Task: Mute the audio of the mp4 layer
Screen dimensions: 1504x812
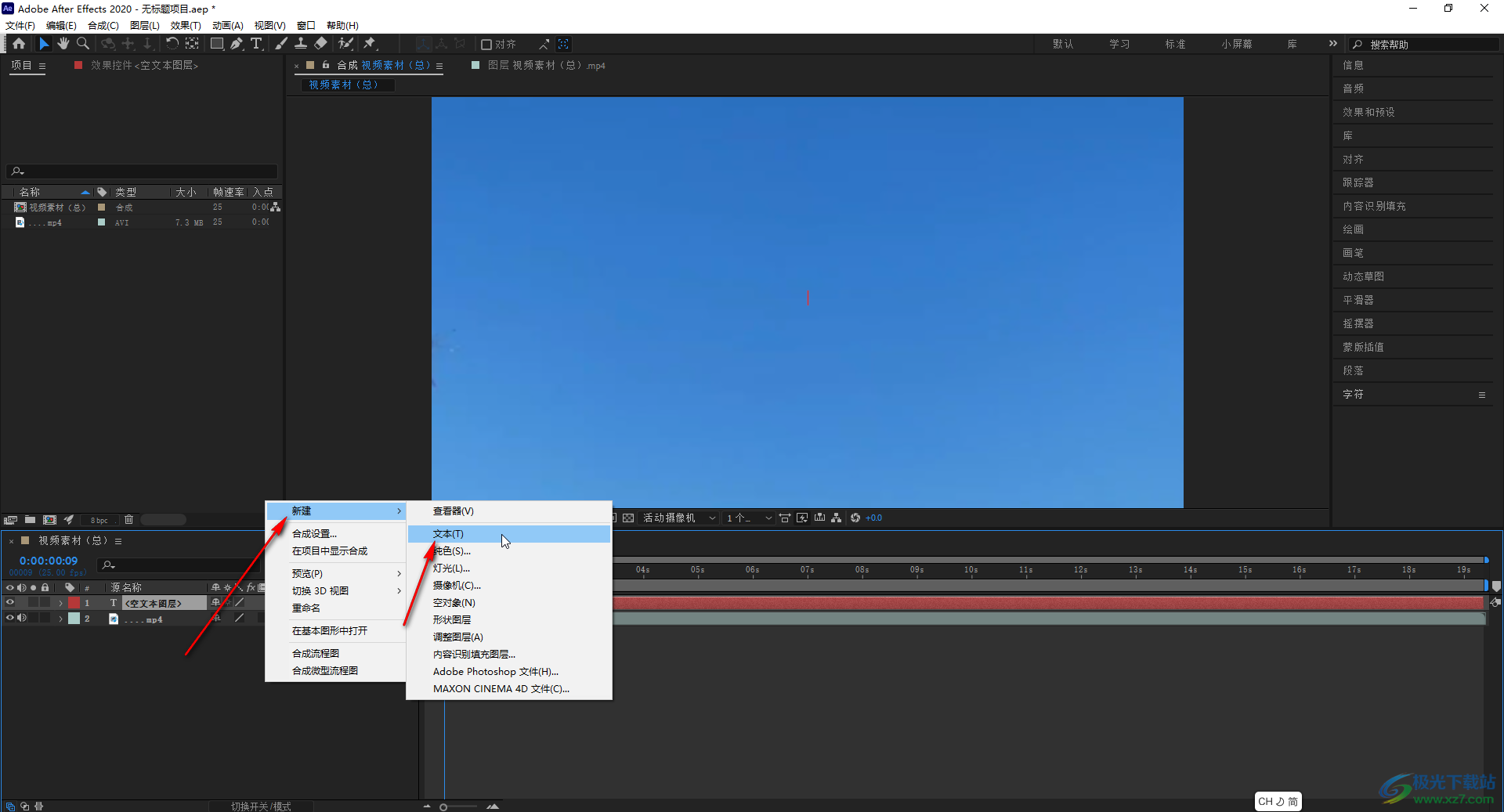Action: click(22, 619)
